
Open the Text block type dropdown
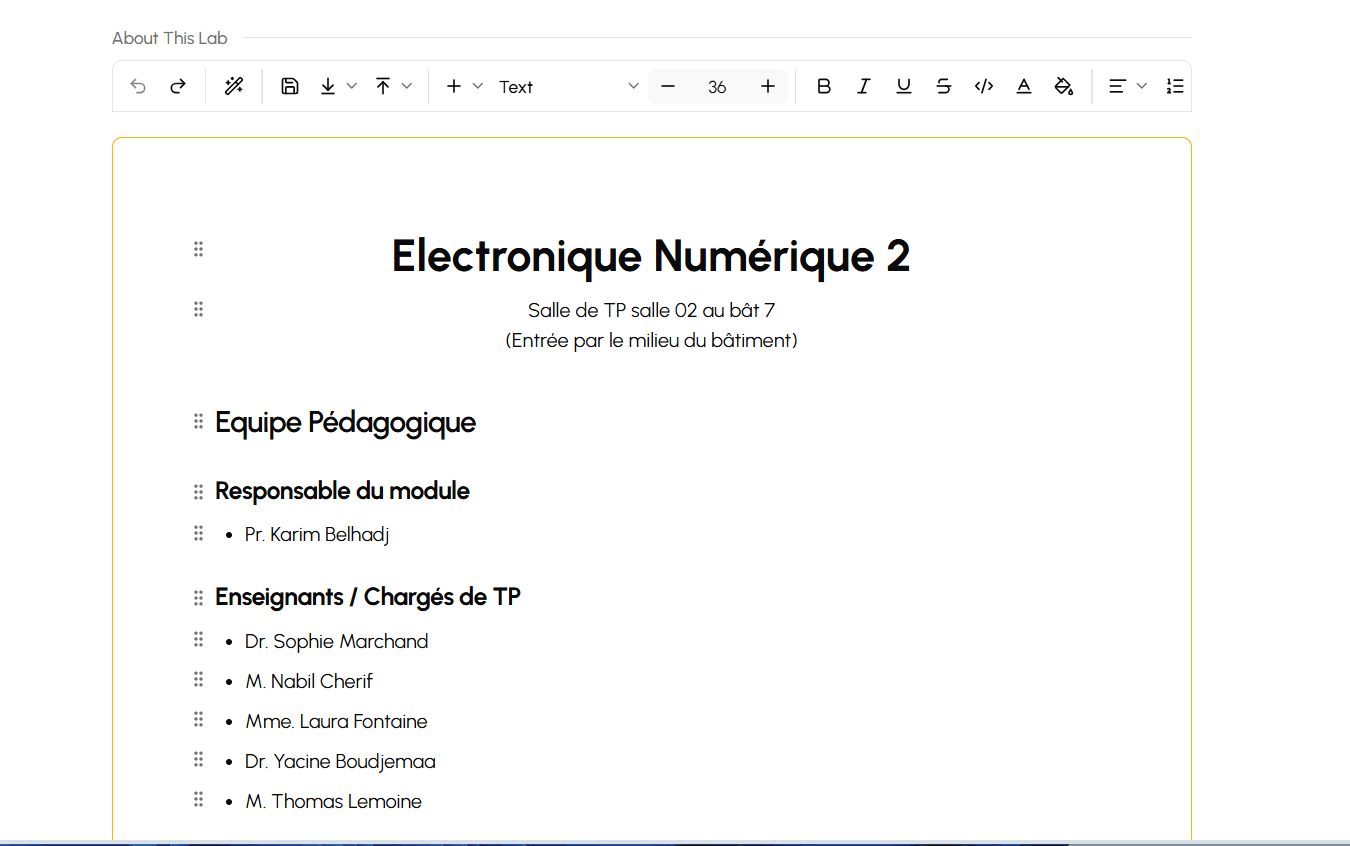click(569, 87)
